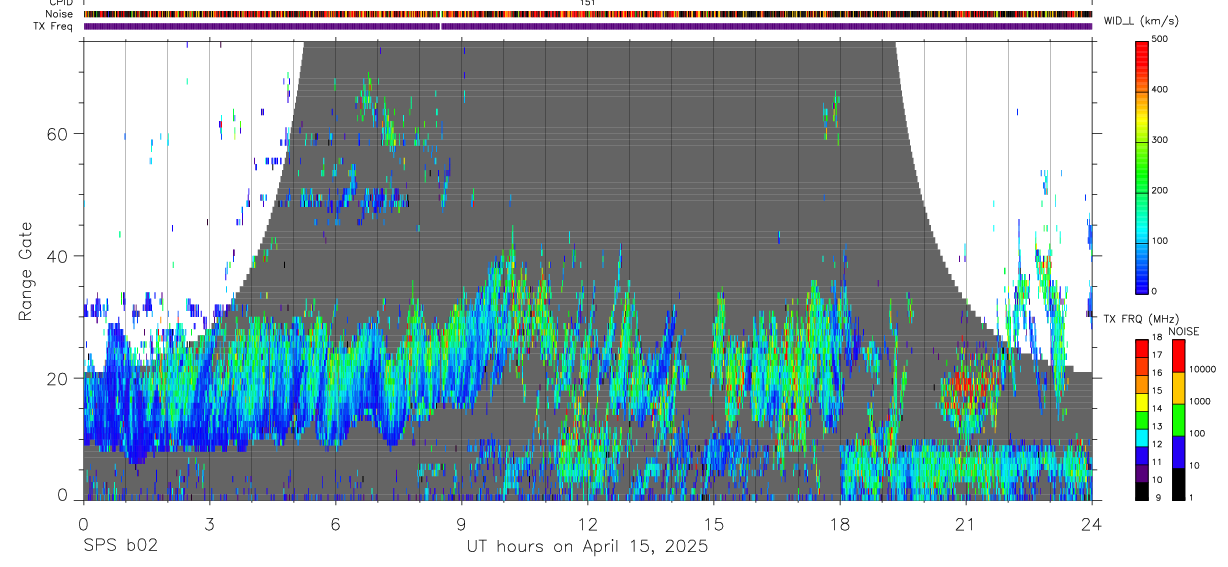Click the red 17–18 MHz TX FRQ swatch
The image size is (1228, 567).
[x=1142, y=347]
